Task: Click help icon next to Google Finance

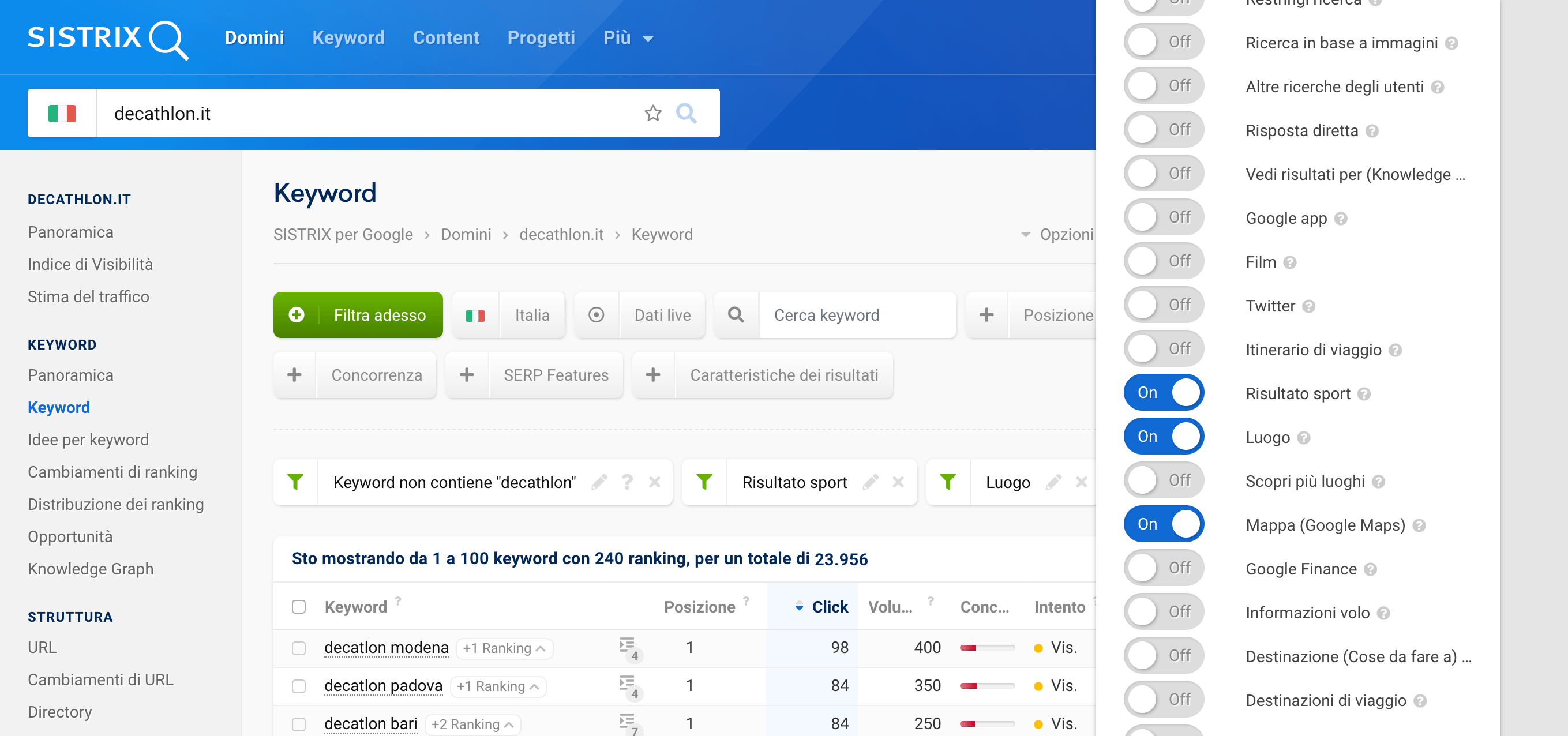Action: pos(1370,569)
